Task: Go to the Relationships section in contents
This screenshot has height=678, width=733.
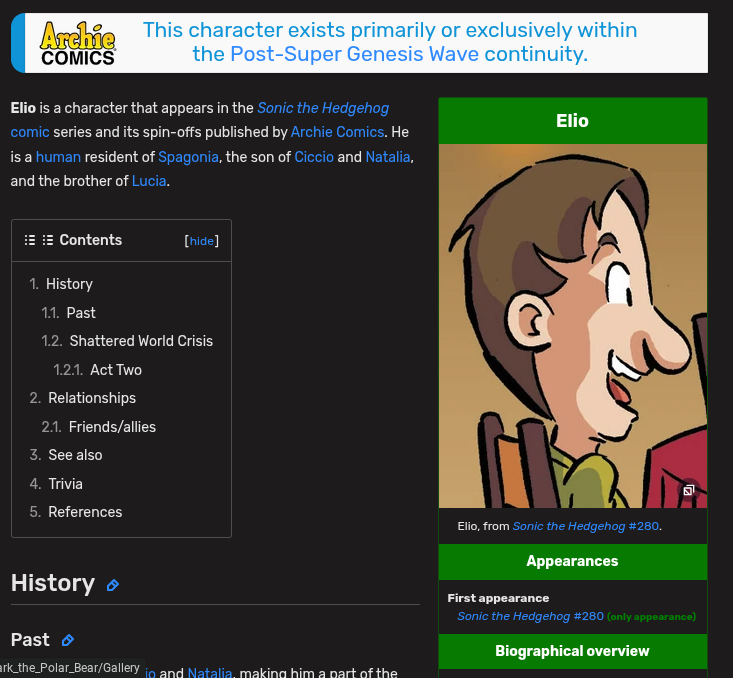Action: tap(92, 398)
